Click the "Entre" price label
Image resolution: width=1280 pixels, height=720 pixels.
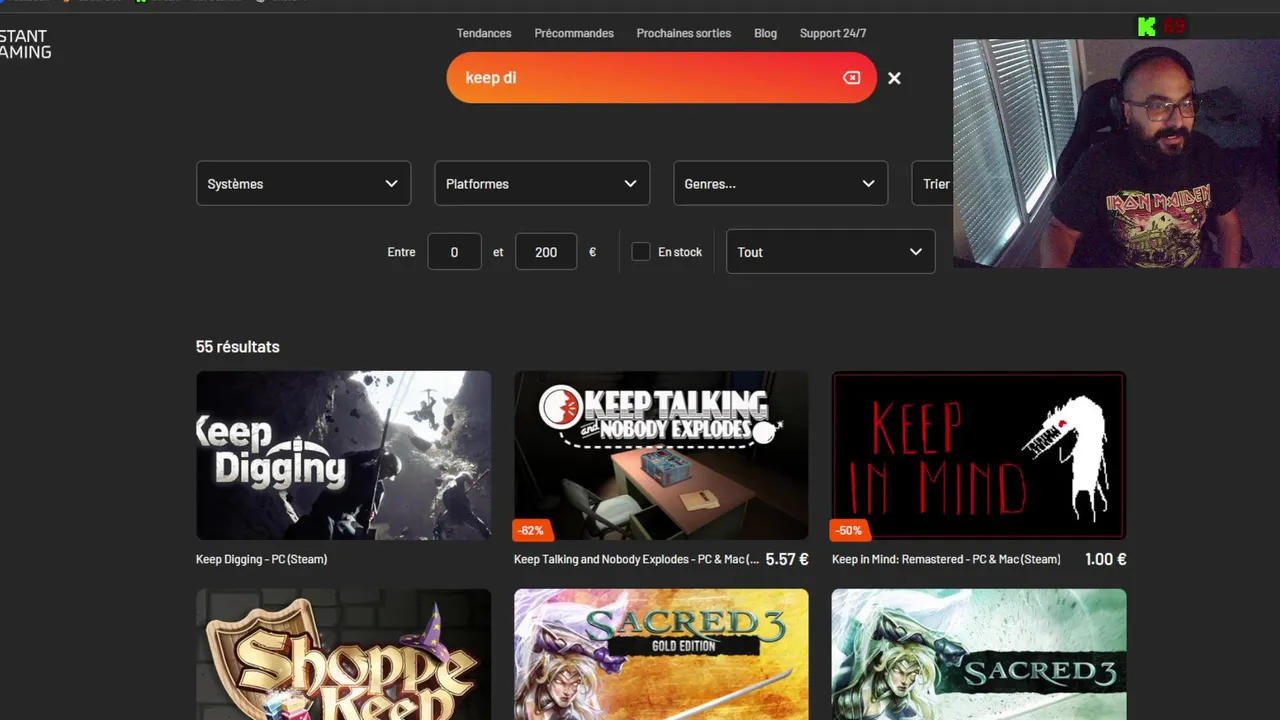pos(401,252)
